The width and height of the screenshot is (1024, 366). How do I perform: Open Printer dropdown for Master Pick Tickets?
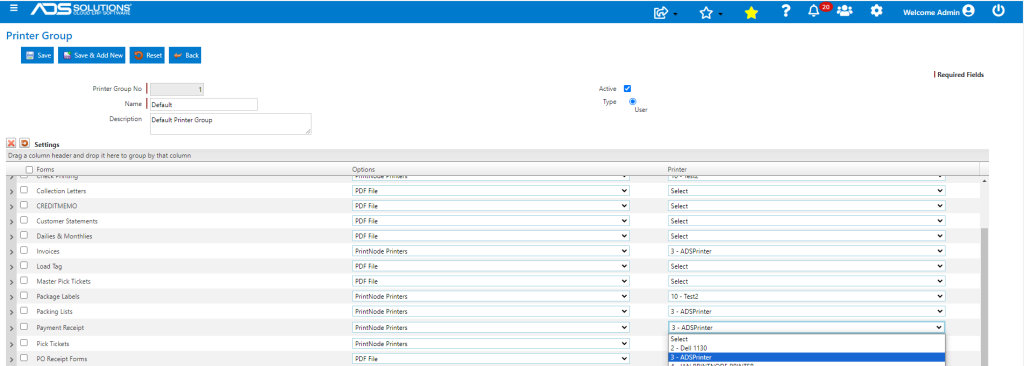tap(807, 281)
